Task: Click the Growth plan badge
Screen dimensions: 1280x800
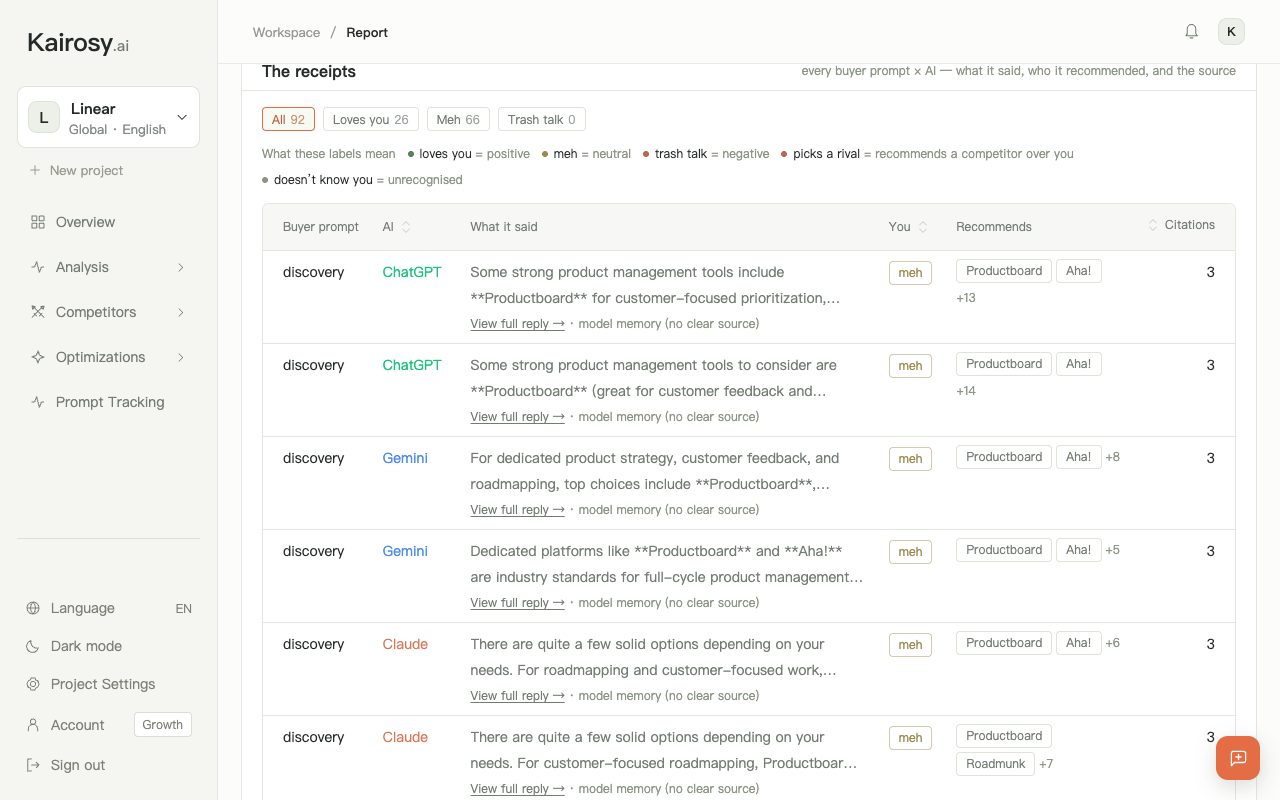Action: pos(163,725)
